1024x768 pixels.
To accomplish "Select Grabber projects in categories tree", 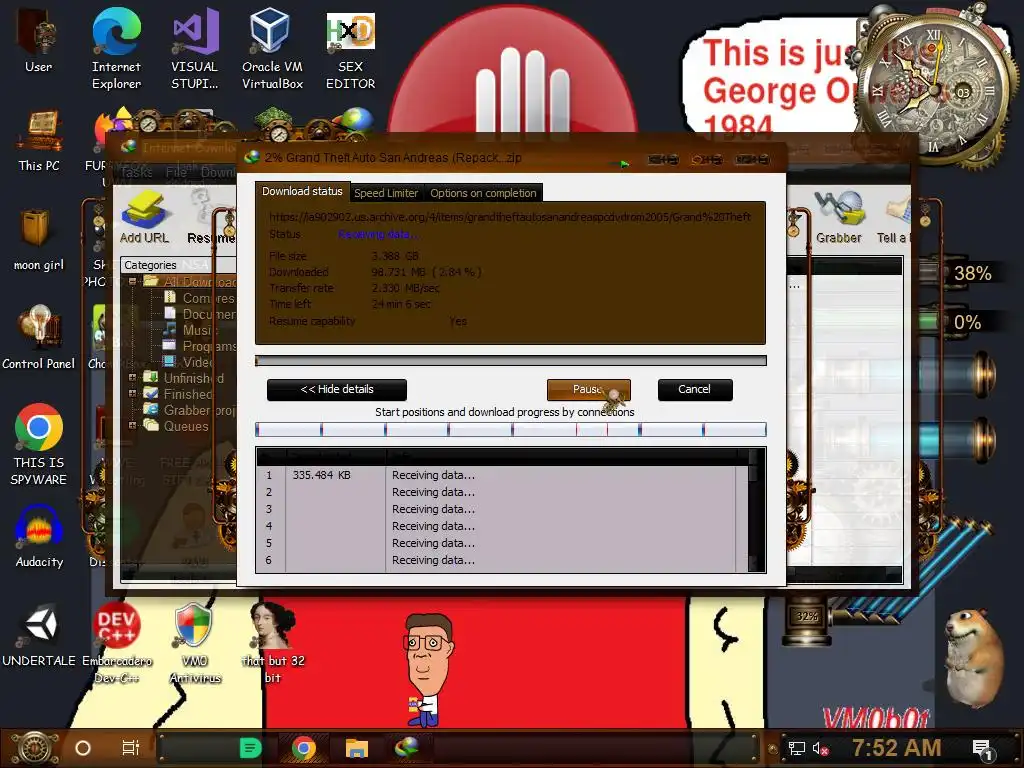I will point(189,410).
